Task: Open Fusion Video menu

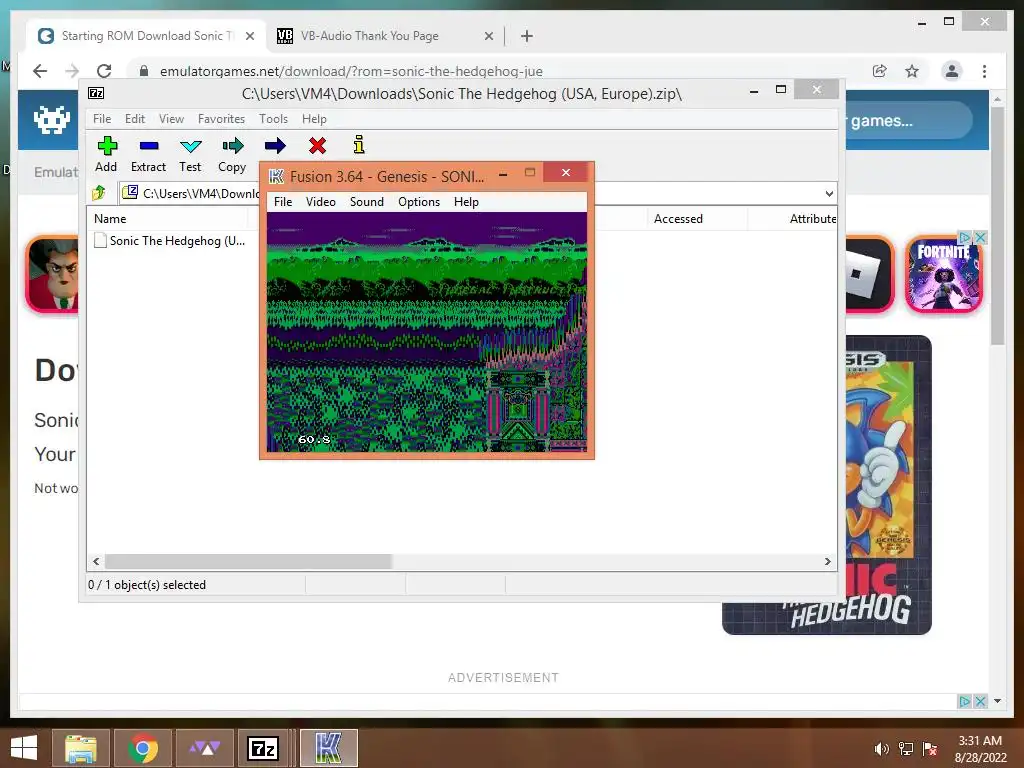Action: coord(321,202)
